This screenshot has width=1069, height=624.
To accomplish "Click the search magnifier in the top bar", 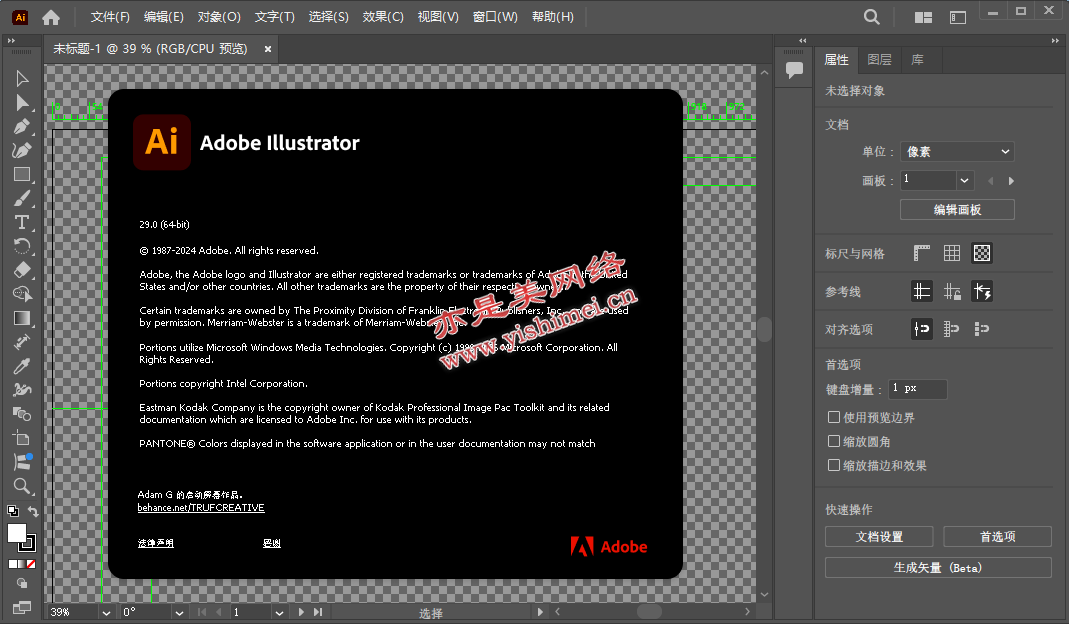I will 871,17.
